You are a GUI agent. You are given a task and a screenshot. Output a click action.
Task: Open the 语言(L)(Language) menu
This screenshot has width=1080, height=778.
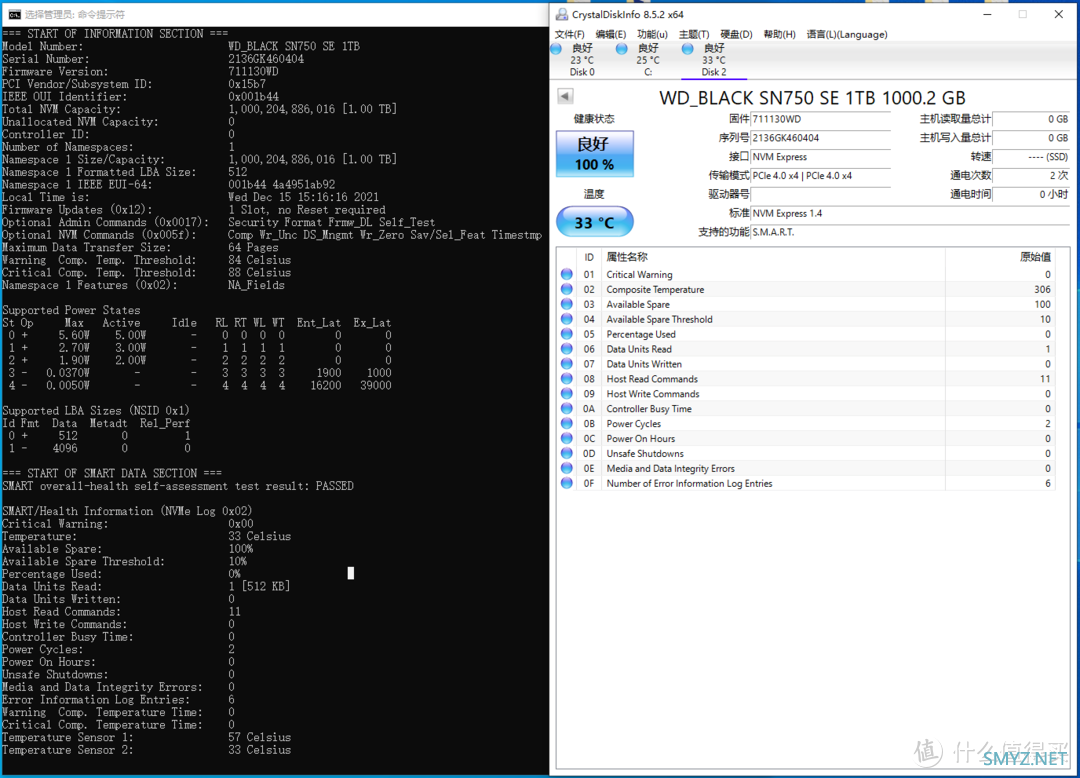(847, 34)
